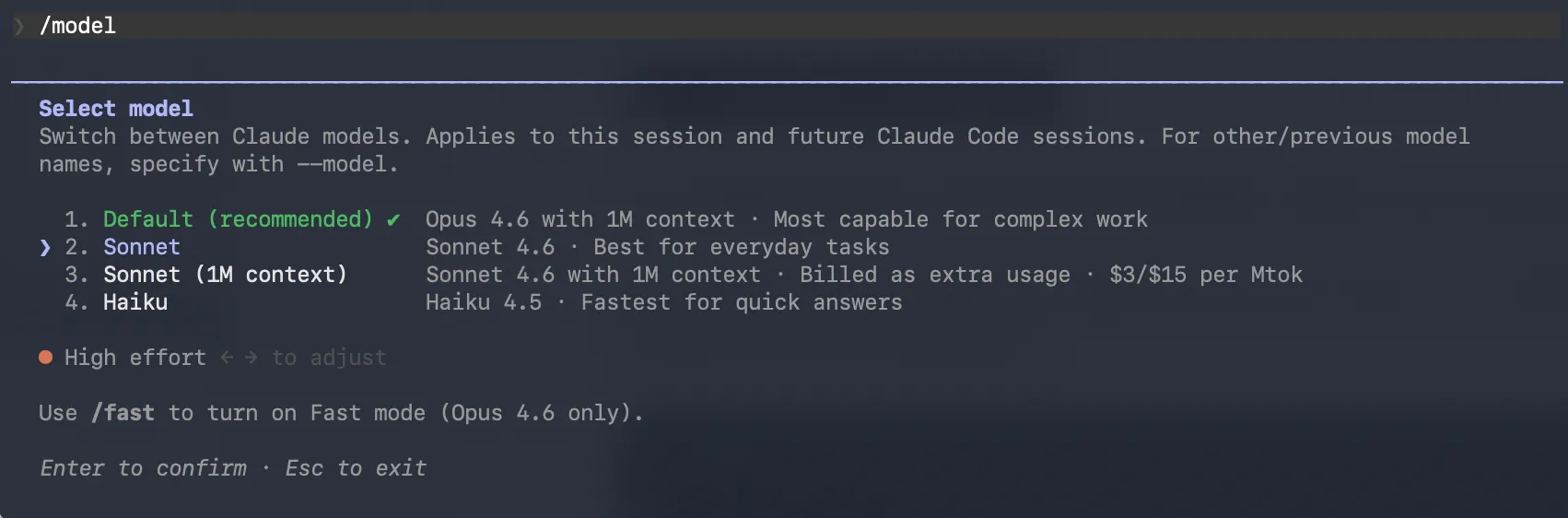The height and width of the screenshot is (518, 1568).
Task: Choose the Sonnet model option
Action: [142, 247]
